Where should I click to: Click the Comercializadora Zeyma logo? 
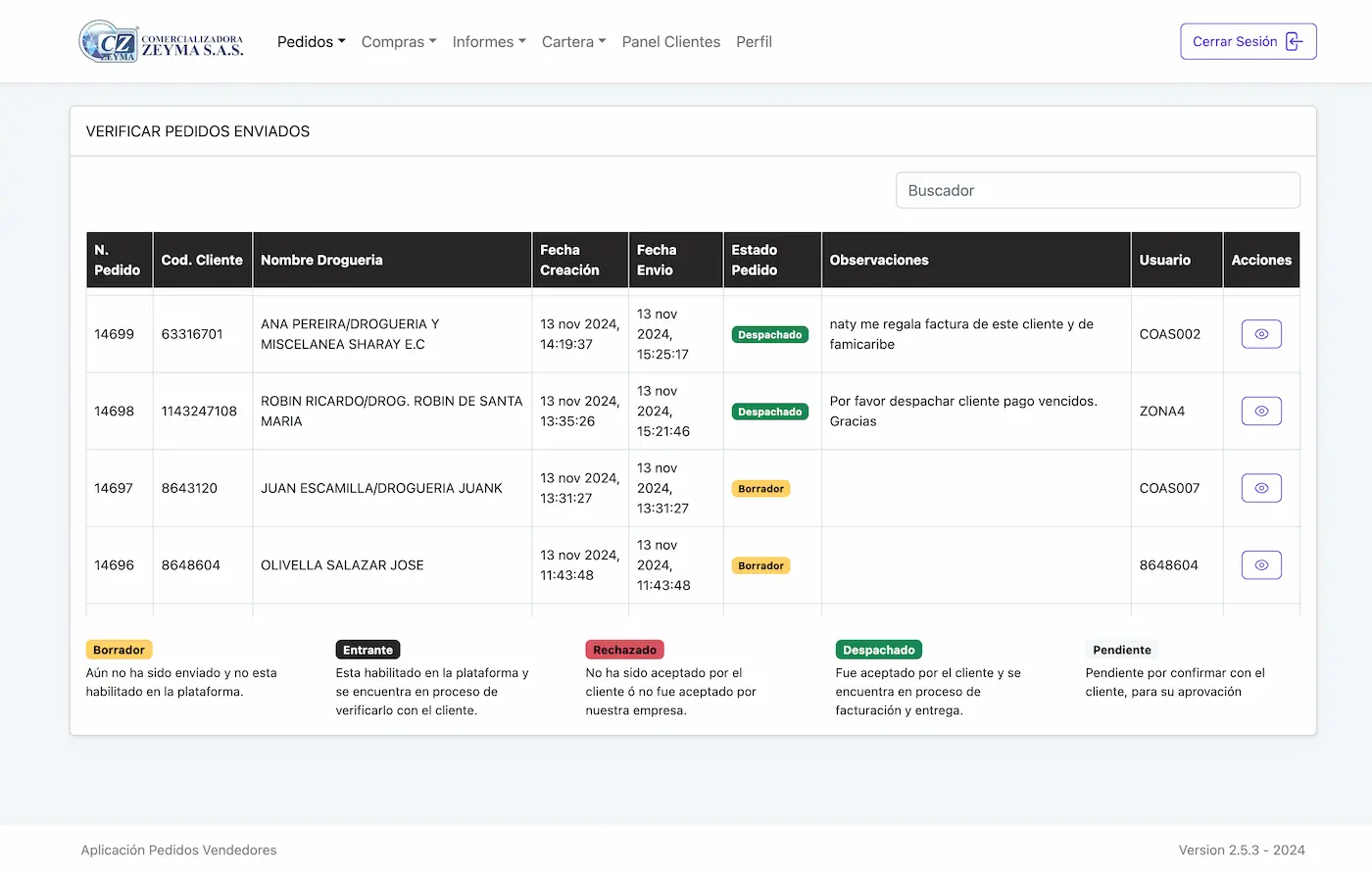[x=162, y=42]
